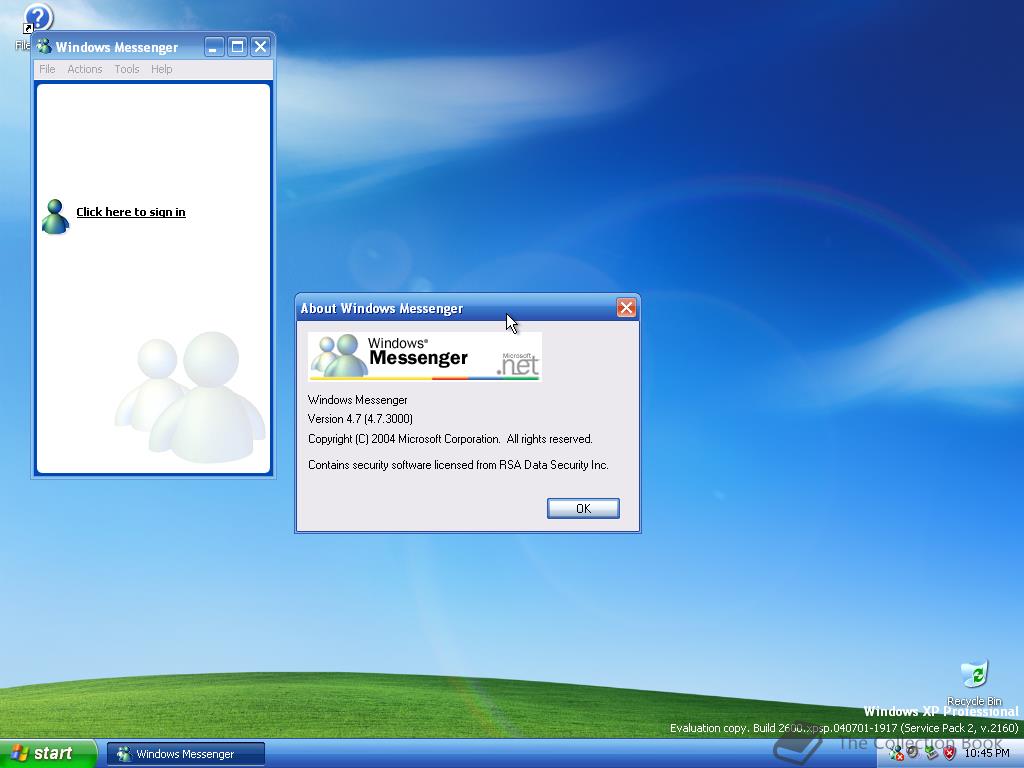This screenshot has height=768, width=1024.
Task: Open the Help menu in Windows Messenger
Action: pyautogui.click(x=161, y=69)
